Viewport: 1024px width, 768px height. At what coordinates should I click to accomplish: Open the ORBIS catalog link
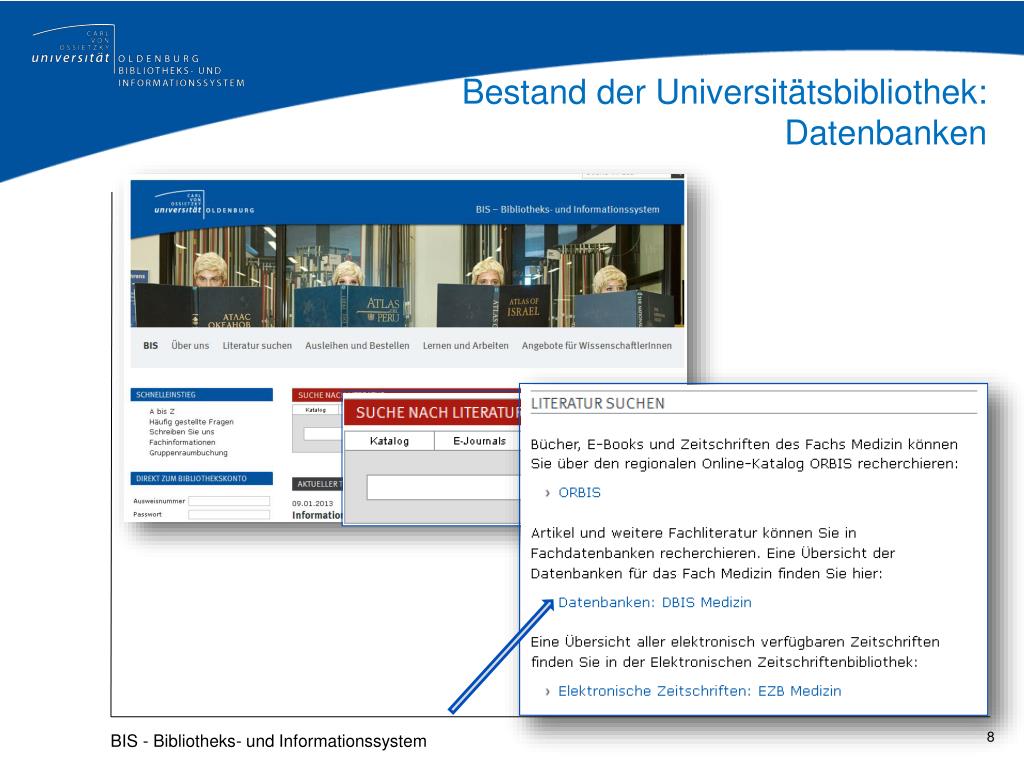pos(579,492)
